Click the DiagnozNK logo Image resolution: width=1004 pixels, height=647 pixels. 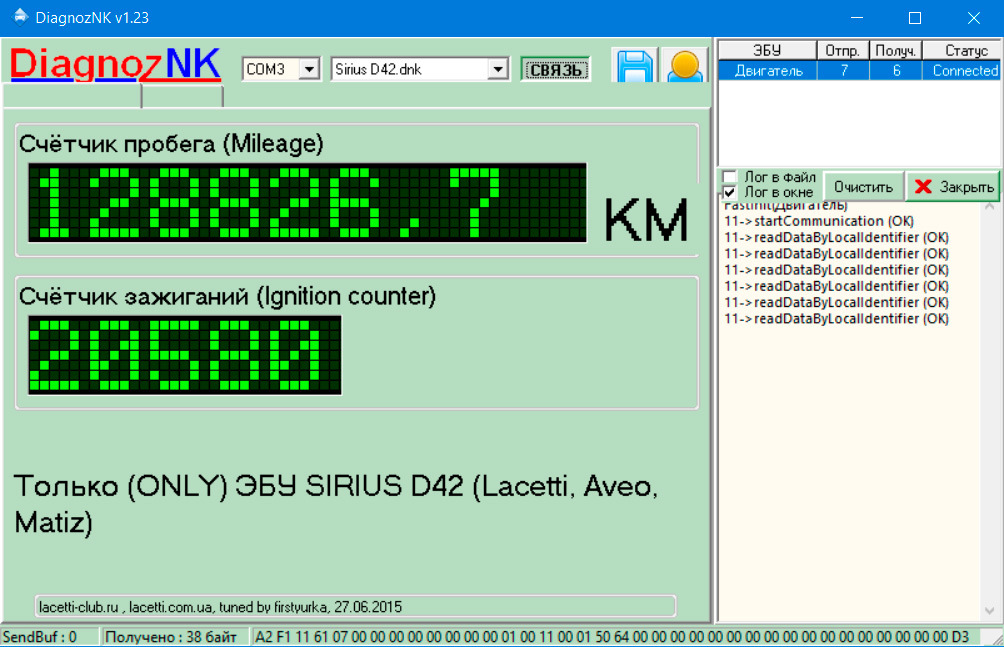click(x=115, y=64)
